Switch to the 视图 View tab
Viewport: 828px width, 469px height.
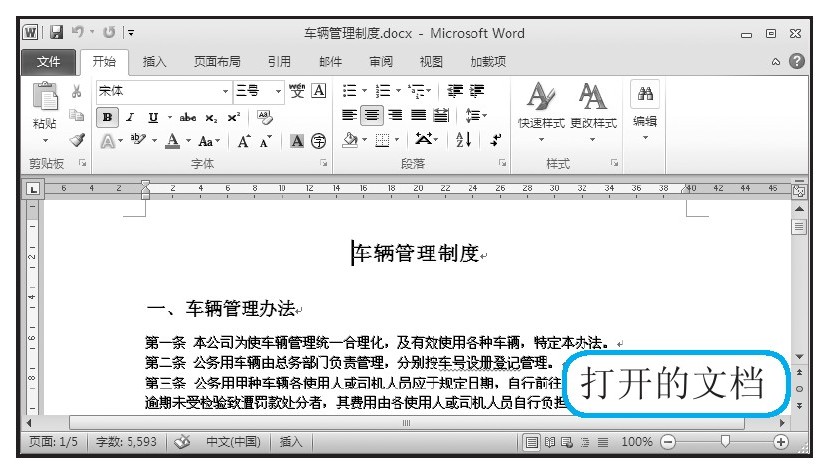(431, 62)
